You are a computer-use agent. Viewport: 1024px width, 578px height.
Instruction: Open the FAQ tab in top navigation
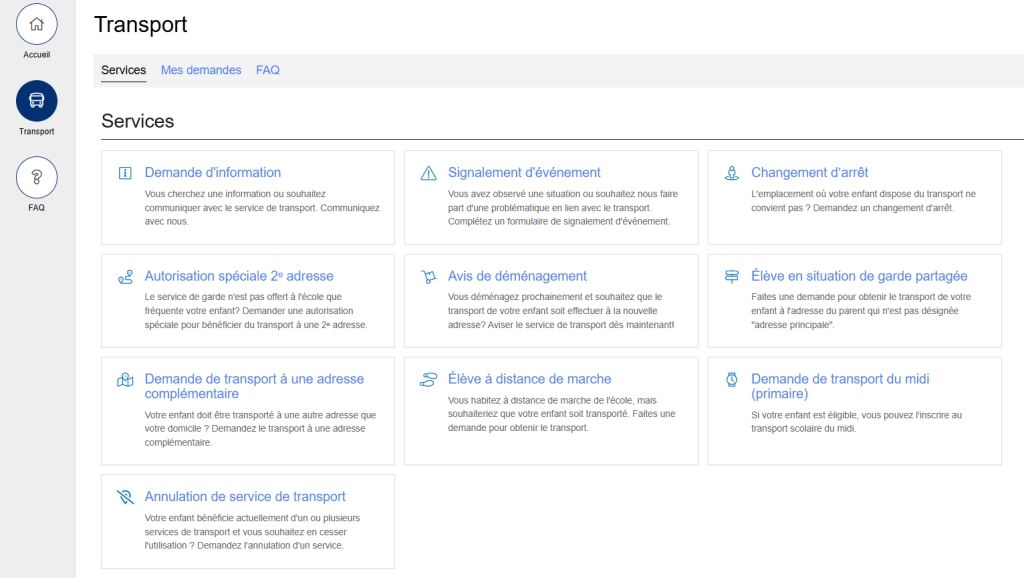coord(268,70)
